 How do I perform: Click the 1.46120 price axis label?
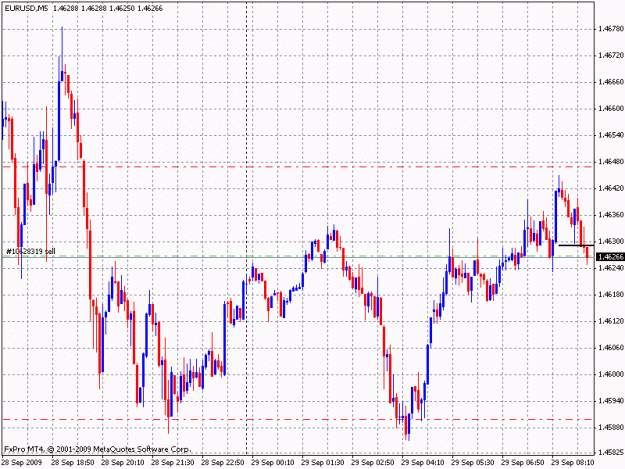(x=611, y=321)
